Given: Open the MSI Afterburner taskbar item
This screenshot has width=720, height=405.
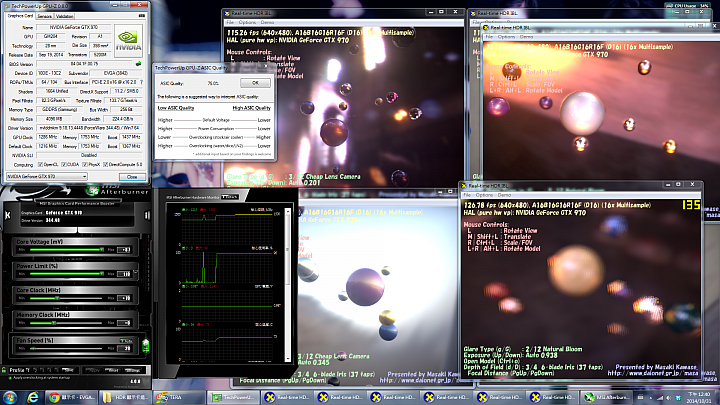Looking at the screenshot, I should [606, 397].
